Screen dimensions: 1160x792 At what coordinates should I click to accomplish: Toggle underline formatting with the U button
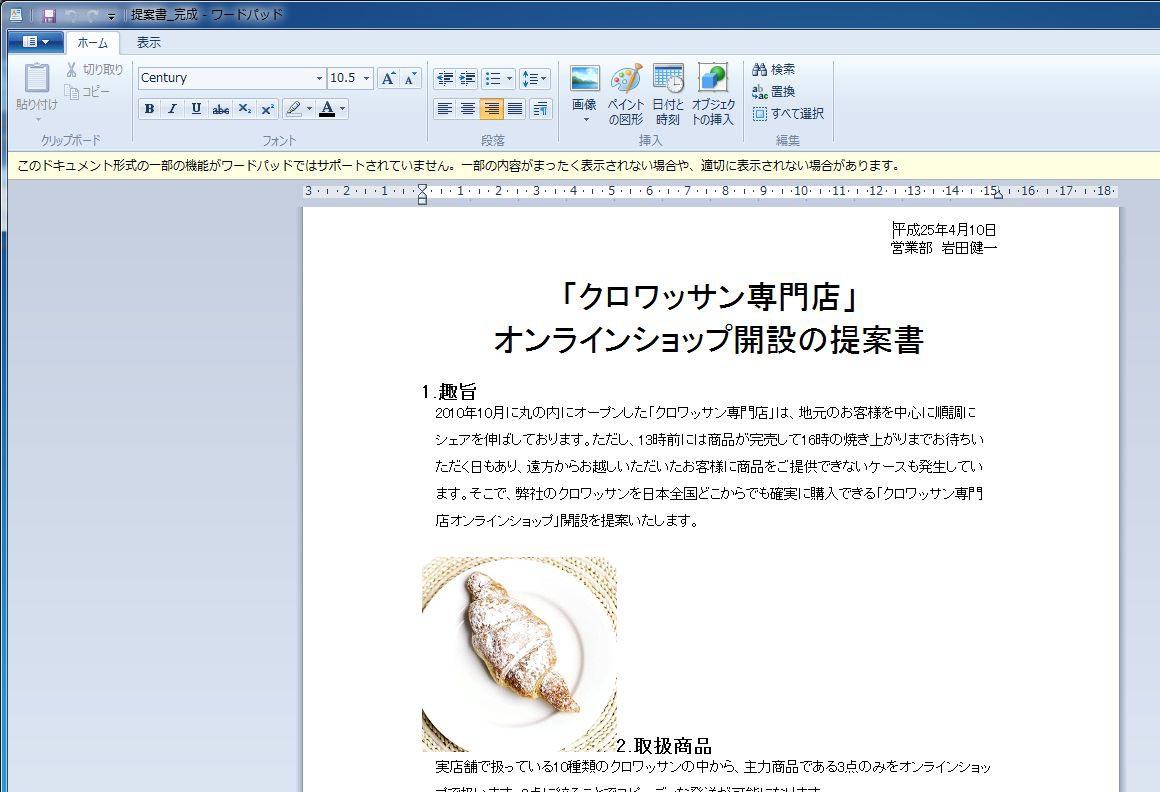tap(196, 109)
